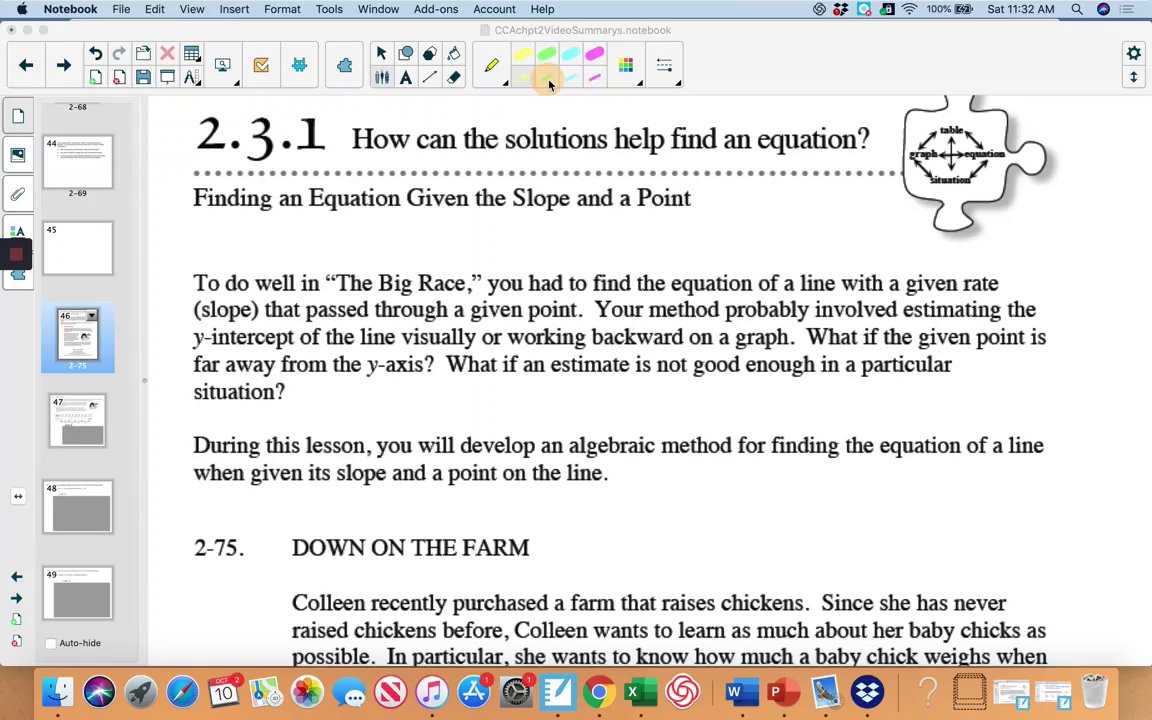This screenshot has height=720, width=1152.
Task: Select the Fill bucket tool
Action: pos(454,54)
